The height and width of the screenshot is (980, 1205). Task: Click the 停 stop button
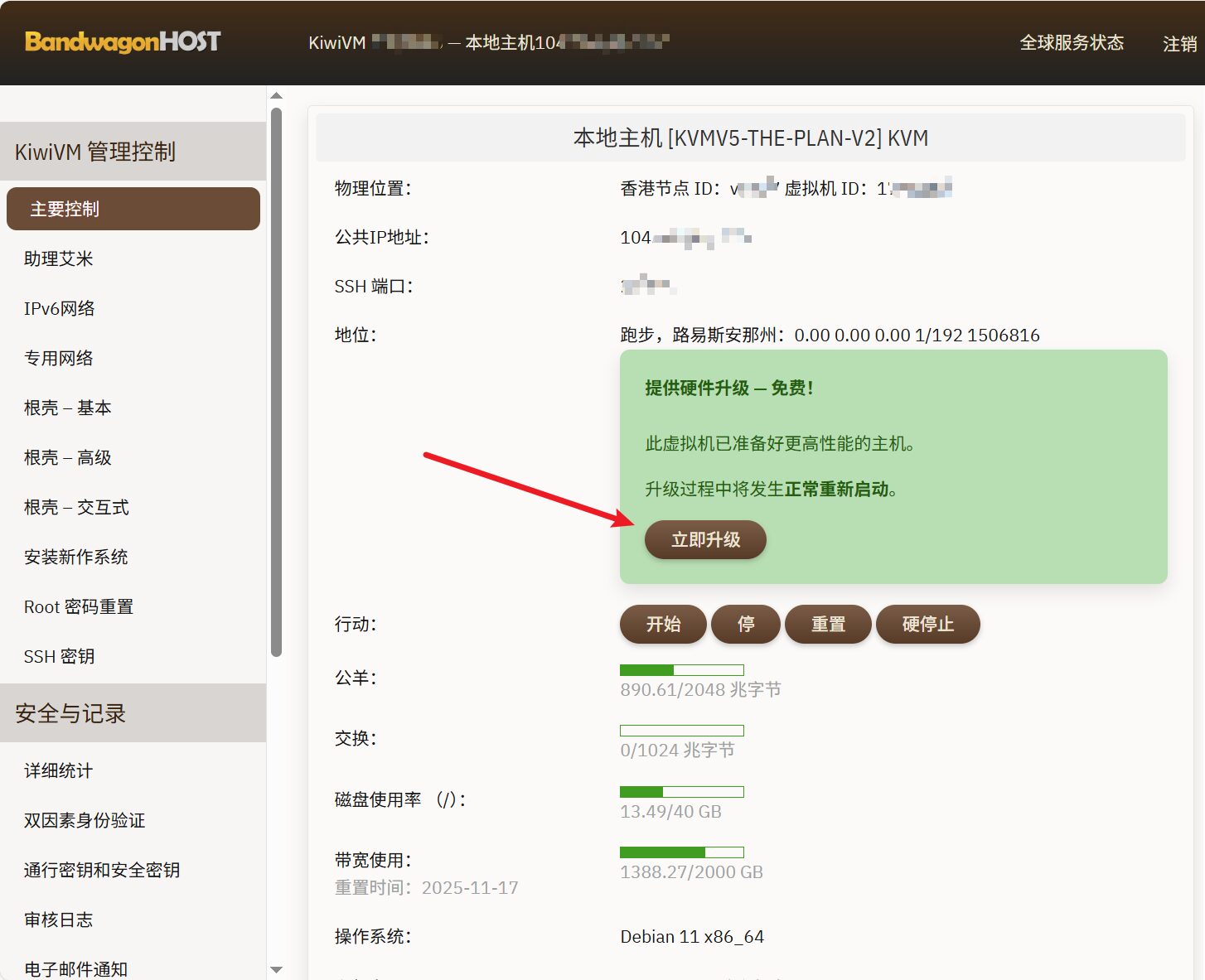pos(746,624)
